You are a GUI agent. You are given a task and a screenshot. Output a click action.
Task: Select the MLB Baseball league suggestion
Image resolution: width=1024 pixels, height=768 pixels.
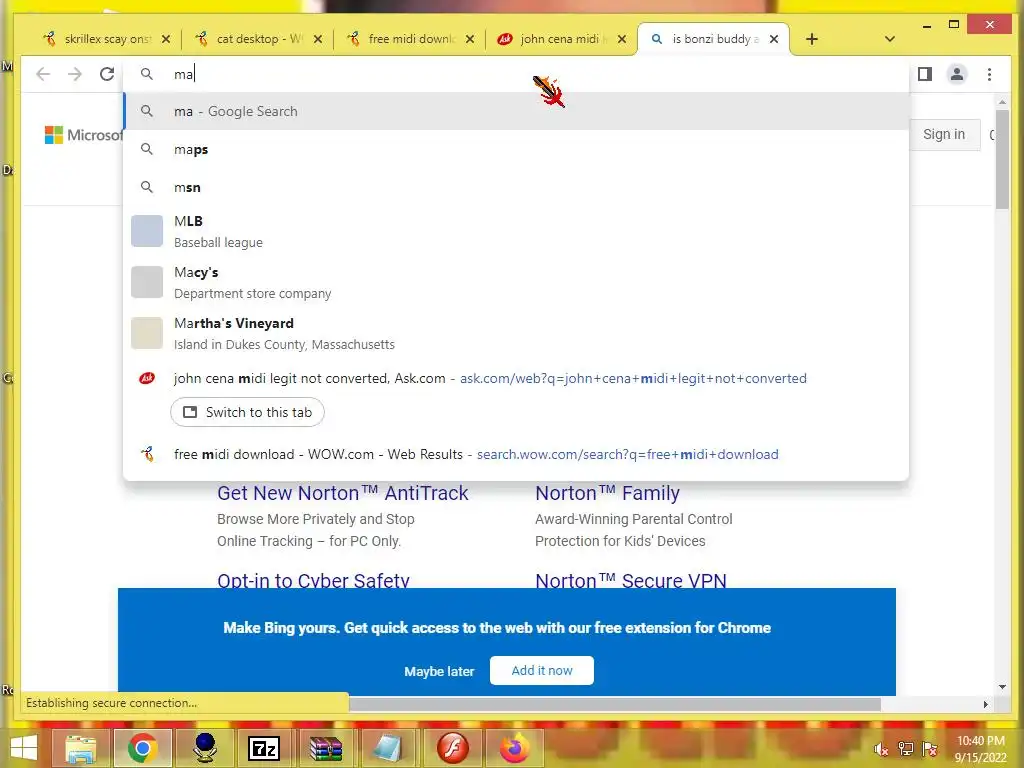516,231
